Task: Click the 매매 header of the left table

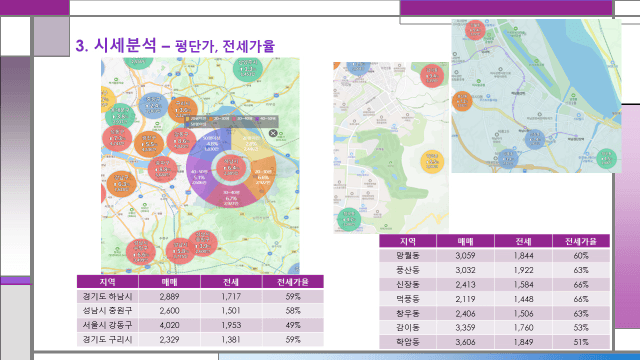Action: click(x=169, y=282)
